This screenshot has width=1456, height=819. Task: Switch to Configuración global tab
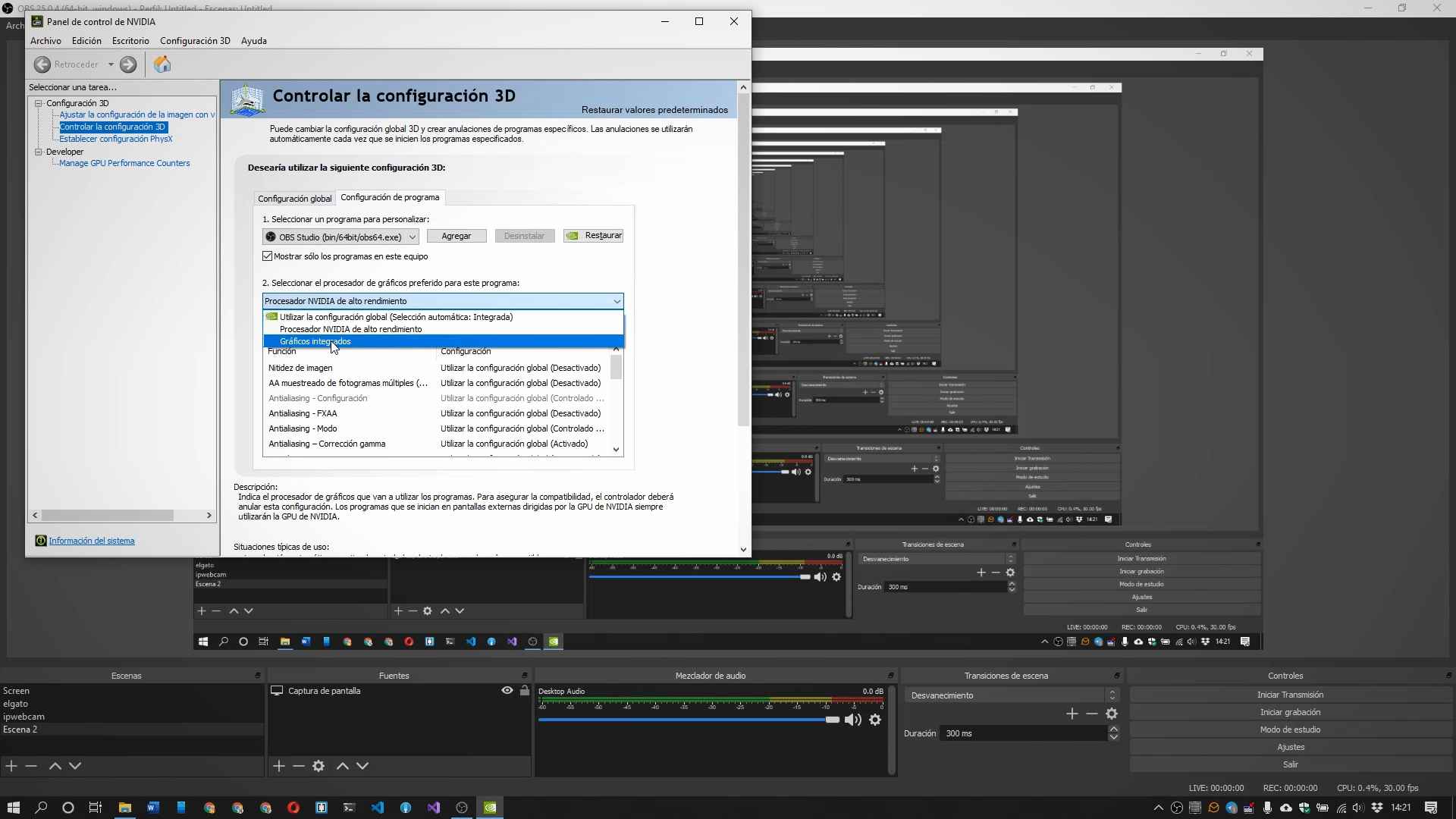(294, 199)
